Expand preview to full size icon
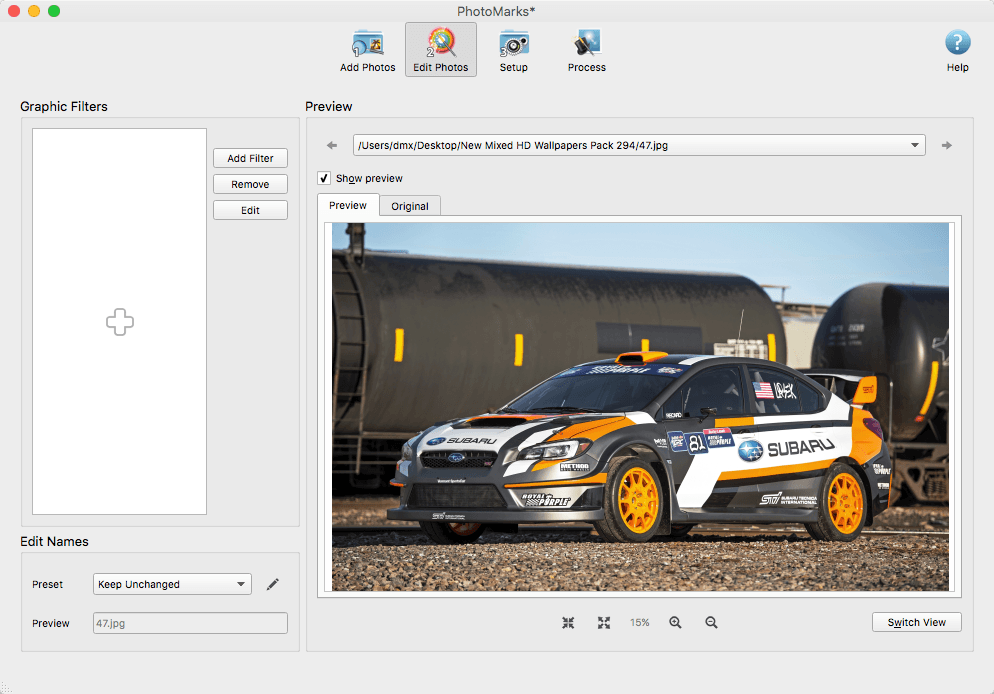Screen dimensions: 994x694 [x=604, y=622]
